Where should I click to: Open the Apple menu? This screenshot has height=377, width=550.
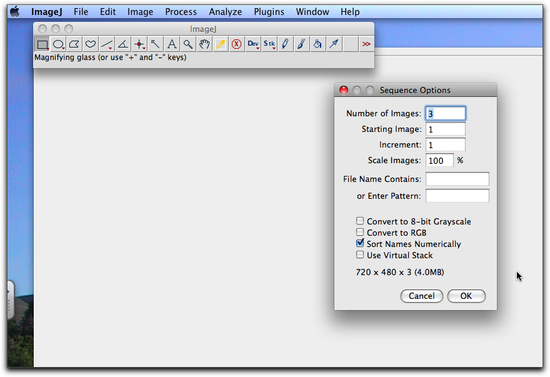tap(15, 12)
